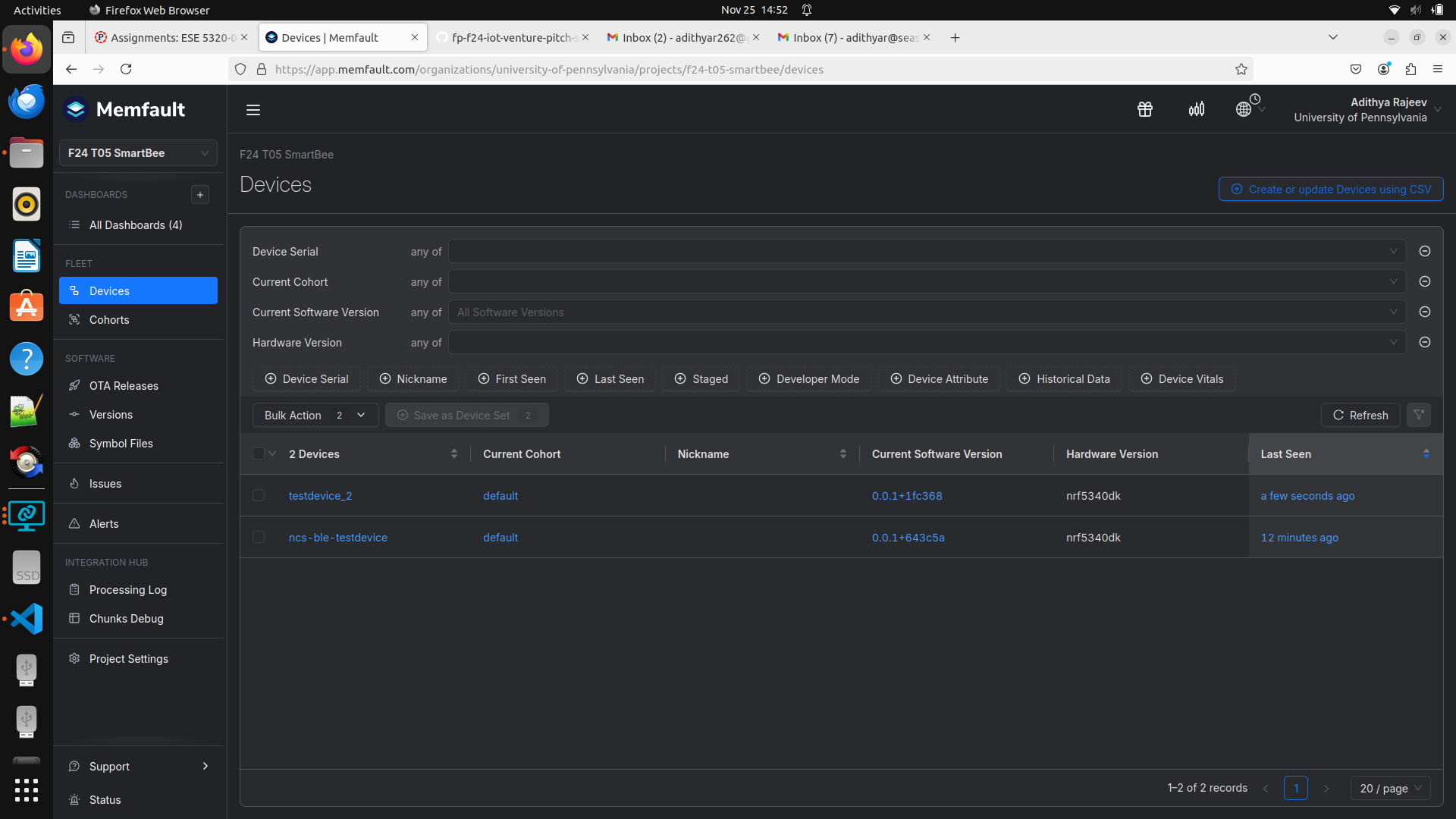The width and height of the screenshot is (1456, 819).
Task: Toggle checkbox for ncs-ble-testdevice row
Action: [x=259, y=537]
